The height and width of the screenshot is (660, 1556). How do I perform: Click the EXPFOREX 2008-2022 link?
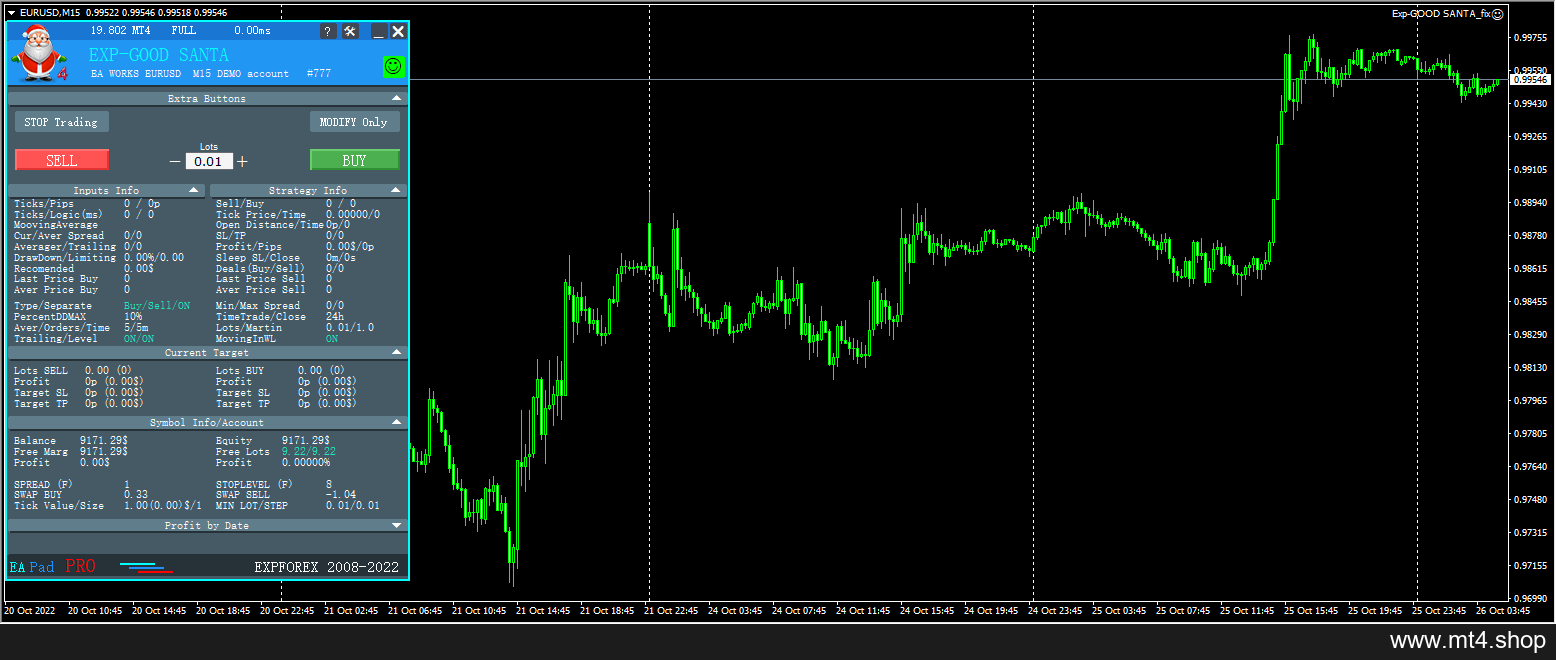pyautogui.click(x=326, y=567)
